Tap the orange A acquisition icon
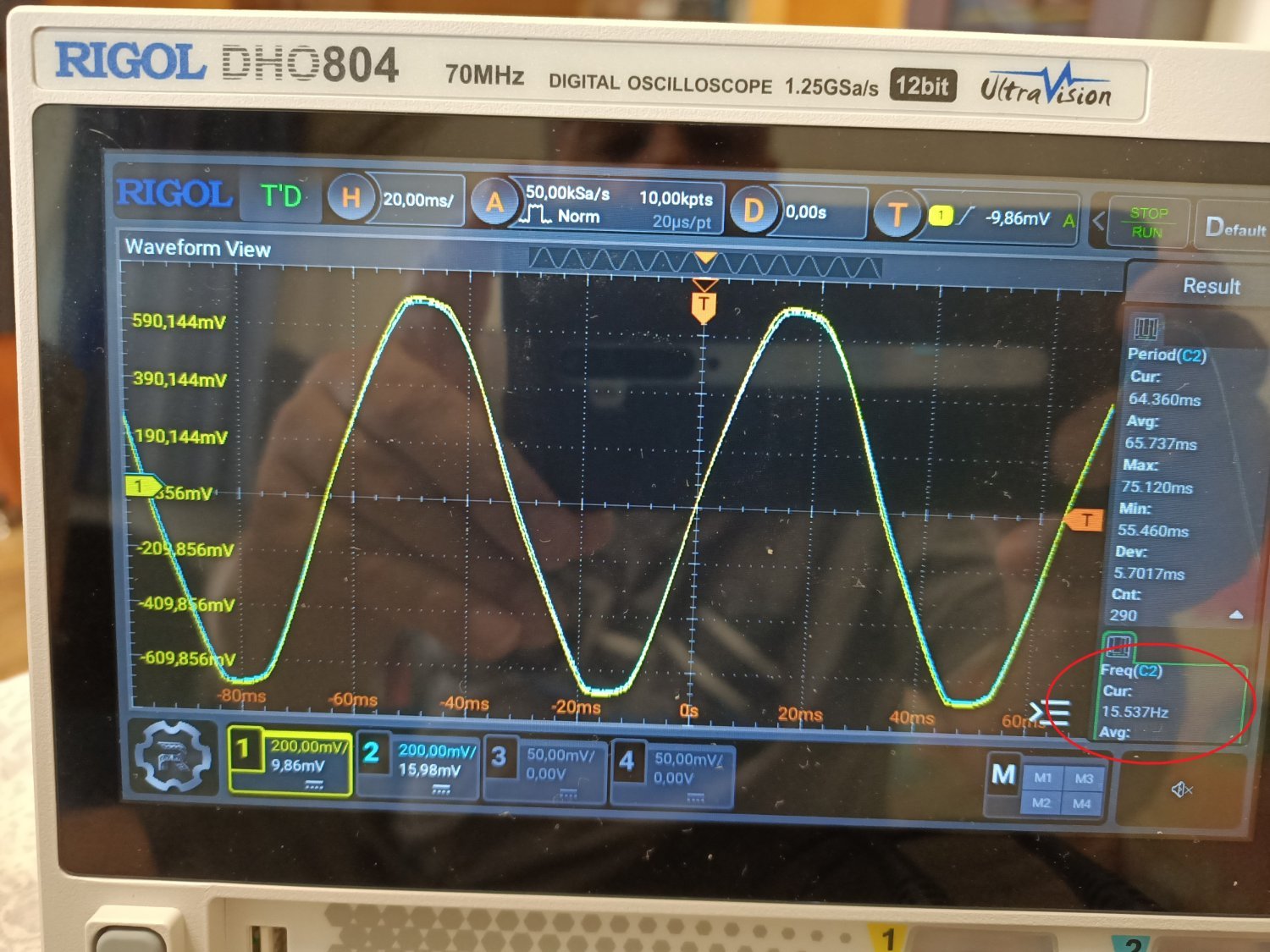1270x952 pixels. click(494, 202)
